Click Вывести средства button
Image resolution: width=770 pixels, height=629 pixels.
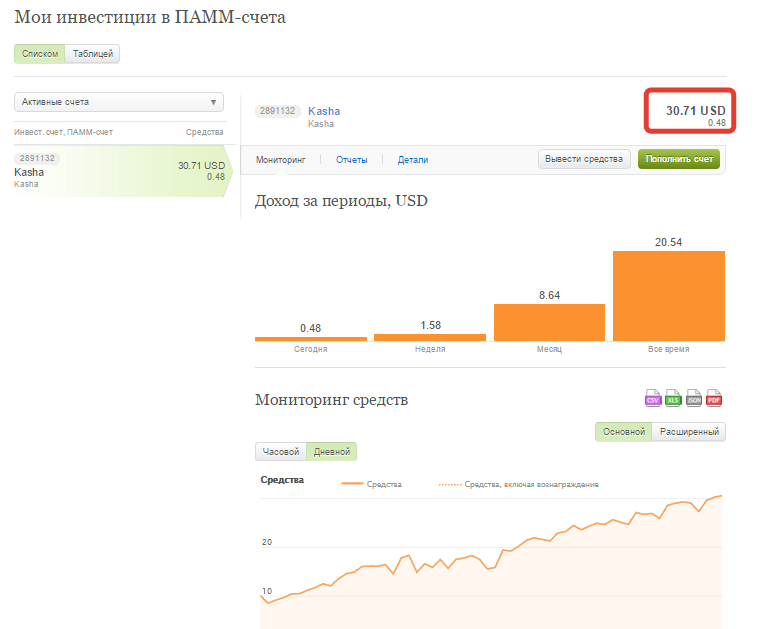(584, 159)
